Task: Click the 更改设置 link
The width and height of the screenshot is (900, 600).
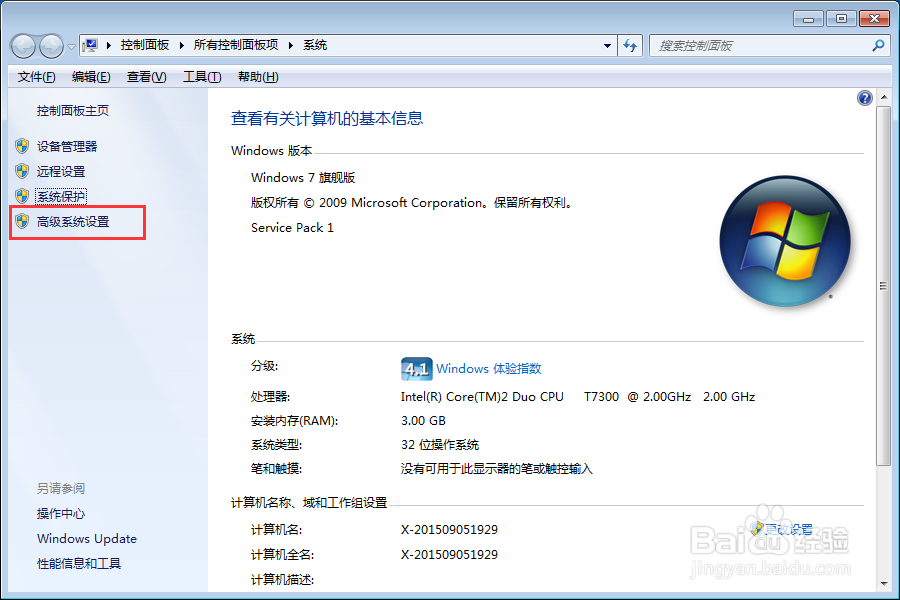Action: (789, 529)
